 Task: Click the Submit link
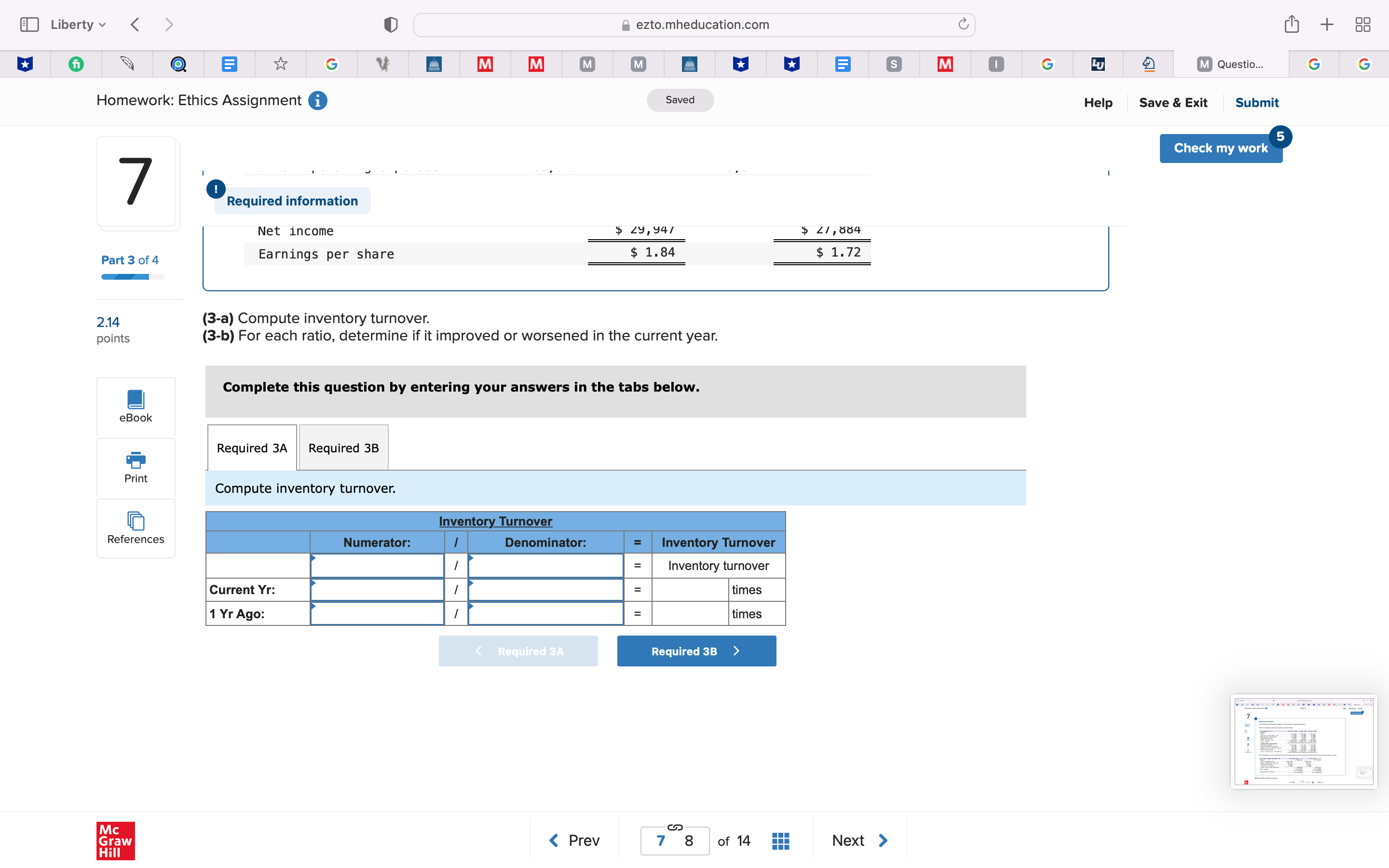[x=1256, y=103]
